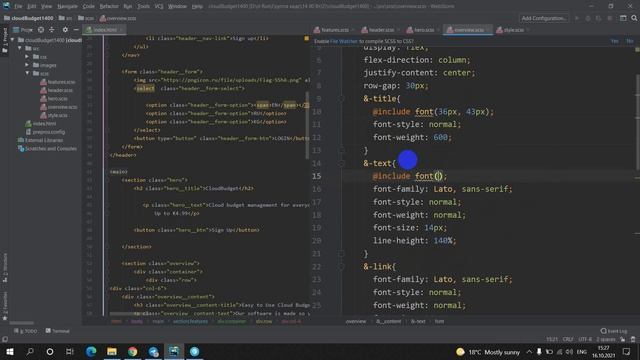Open the Code menu
This screenshot has width=640, height=360.
(x=89, y=6)
